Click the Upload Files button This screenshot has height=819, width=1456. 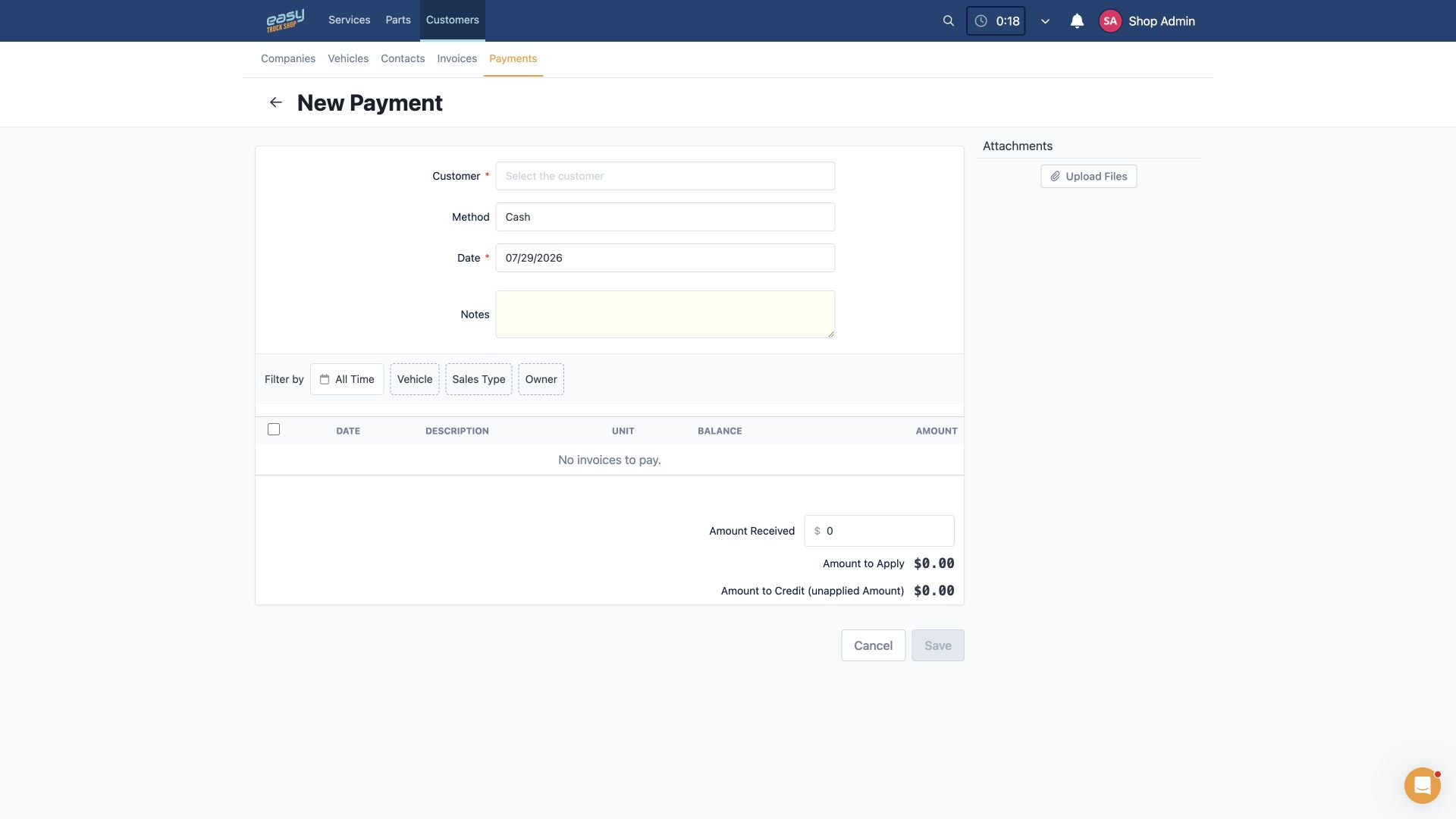pyautogui.click(x=1088, y=176)
